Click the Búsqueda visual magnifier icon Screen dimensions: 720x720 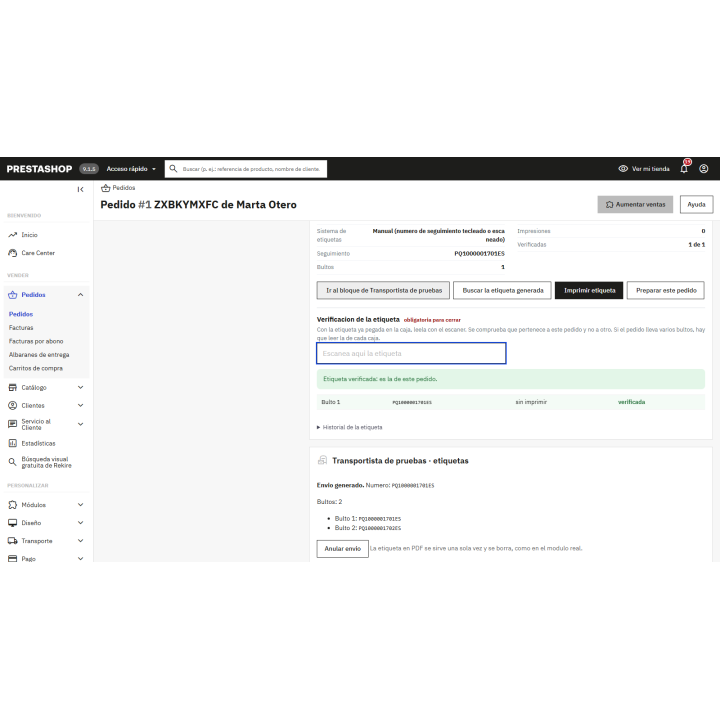coord(12,462)
